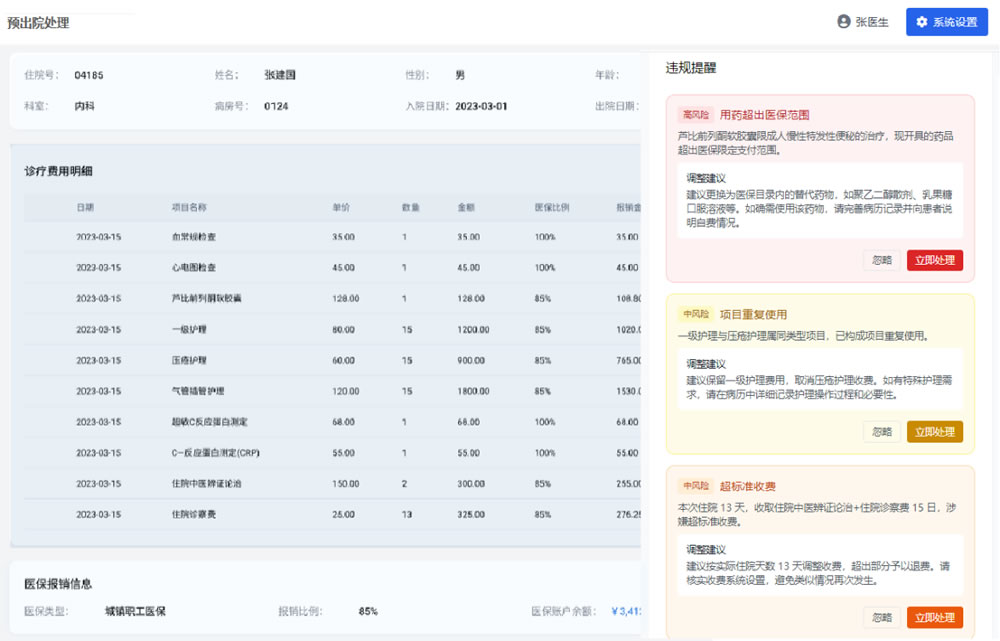Image resolution: width=1000 pixels, height=641 pixels.
Task: Open 系统设置 button with gear icon
Action: pos(946,22)
